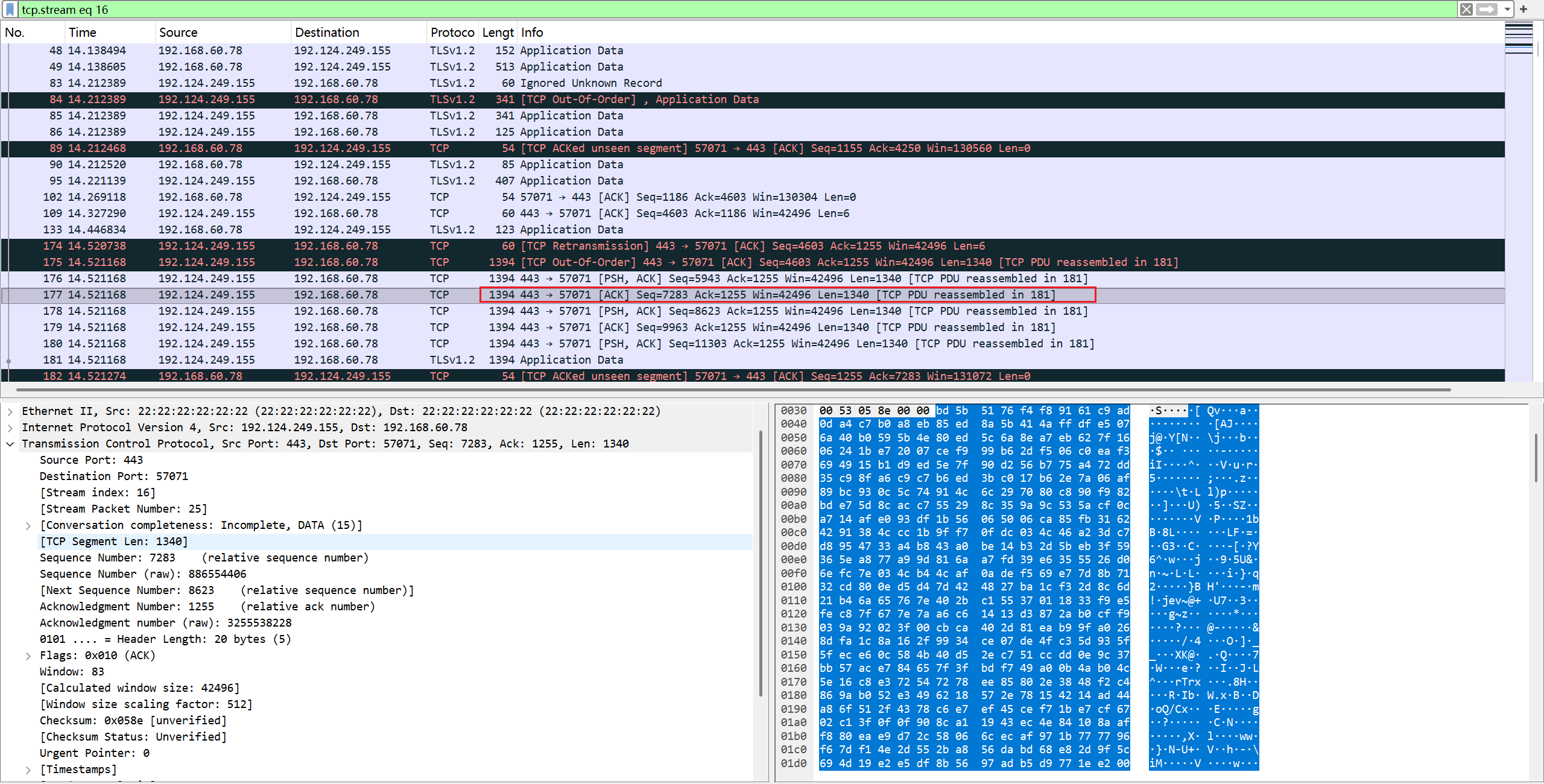Click the Info column header
This screenshot has height=784, width=1544.
(x=1010, y=33)
